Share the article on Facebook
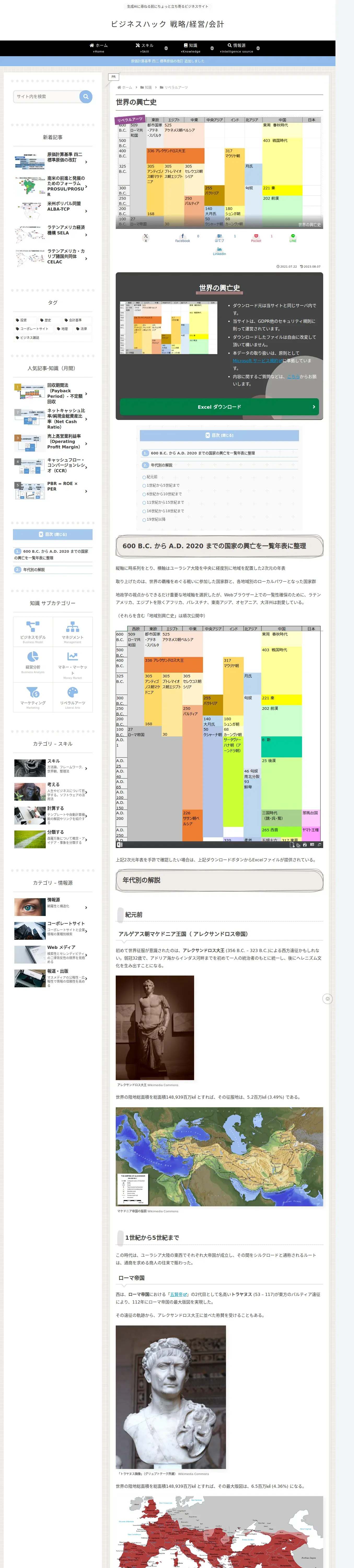The image size is (354, 1568). click(182, 238)
